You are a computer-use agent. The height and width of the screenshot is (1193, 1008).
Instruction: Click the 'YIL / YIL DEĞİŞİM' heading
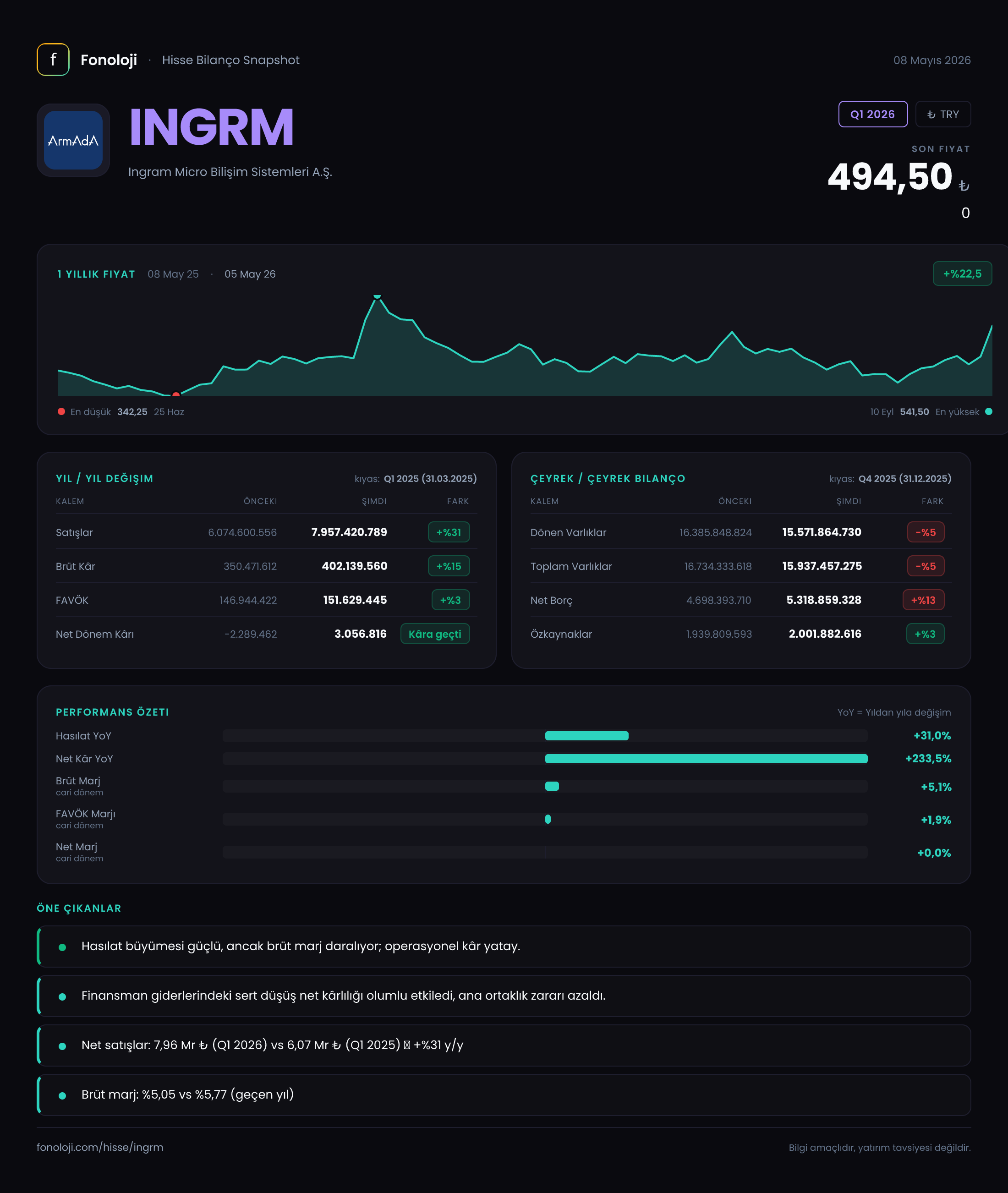pos(104,479)
